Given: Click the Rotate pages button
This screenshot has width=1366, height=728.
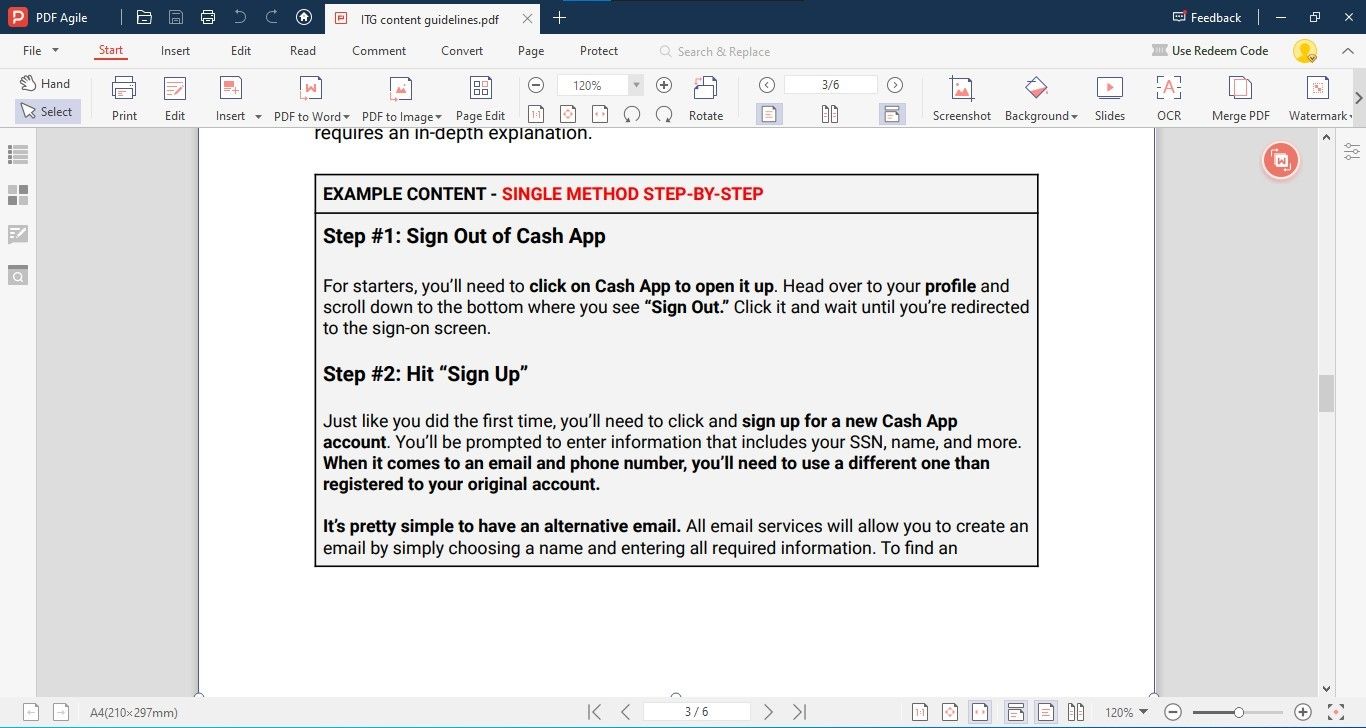Looking at the screenshot, I should click(x=706, y=99).
